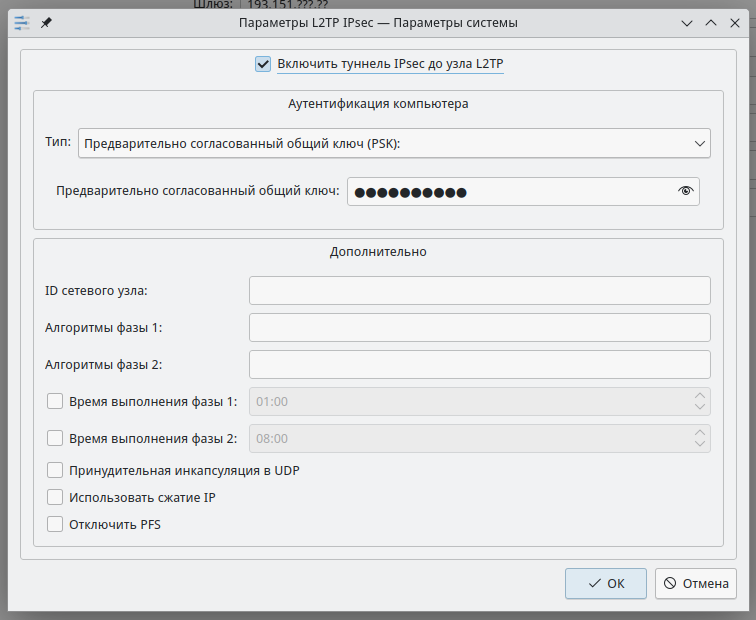Click the pin window icon
This screenshot has width=756, height=620.
point(47,22)
